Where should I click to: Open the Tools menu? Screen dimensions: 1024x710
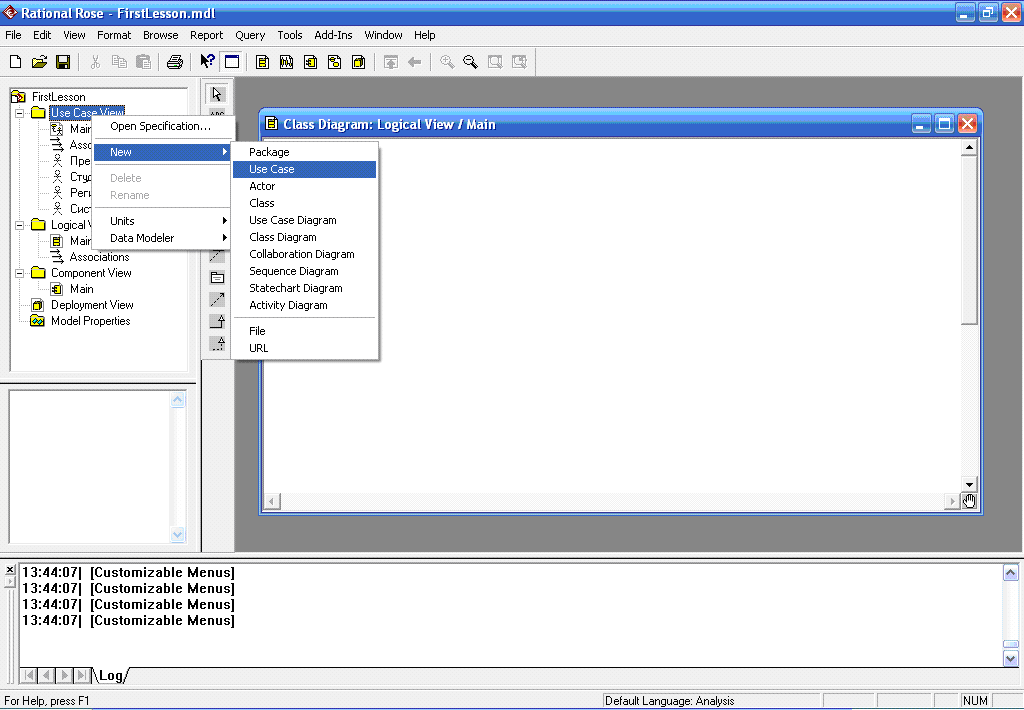click(290, 35)
